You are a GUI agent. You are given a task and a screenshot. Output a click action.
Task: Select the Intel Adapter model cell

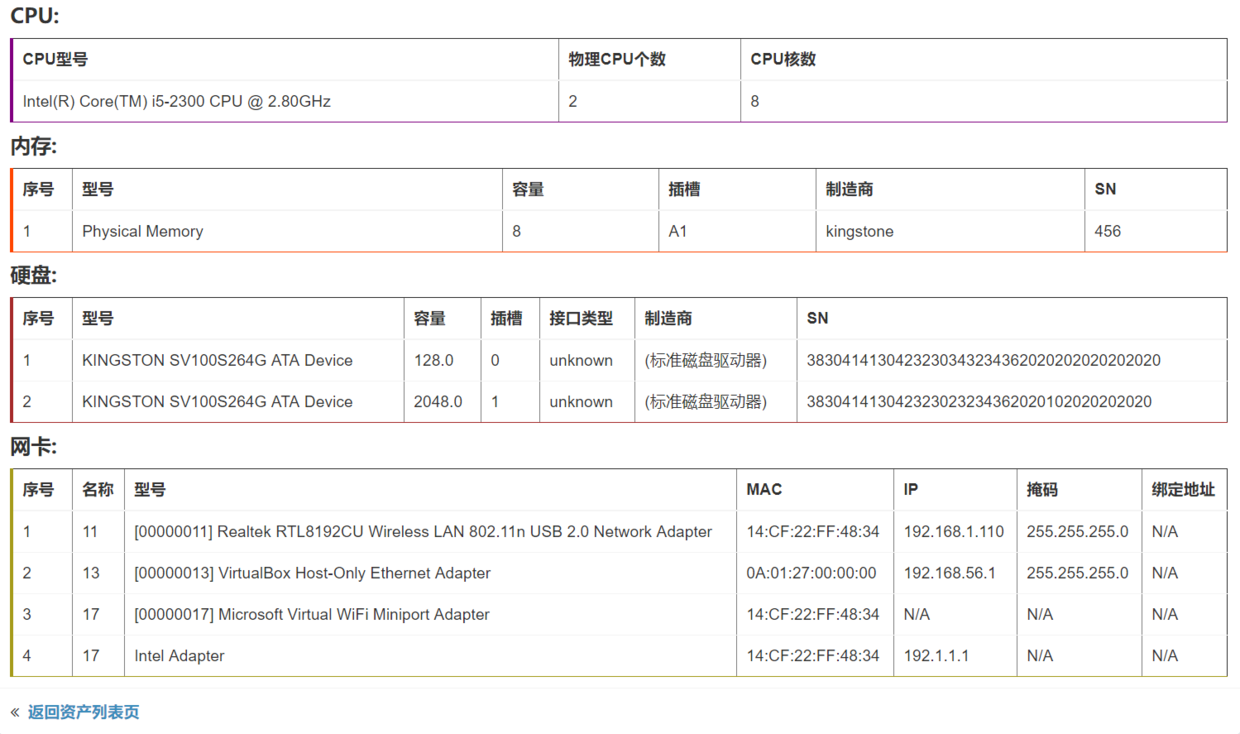pyautogui.click(x=179, y=656)
